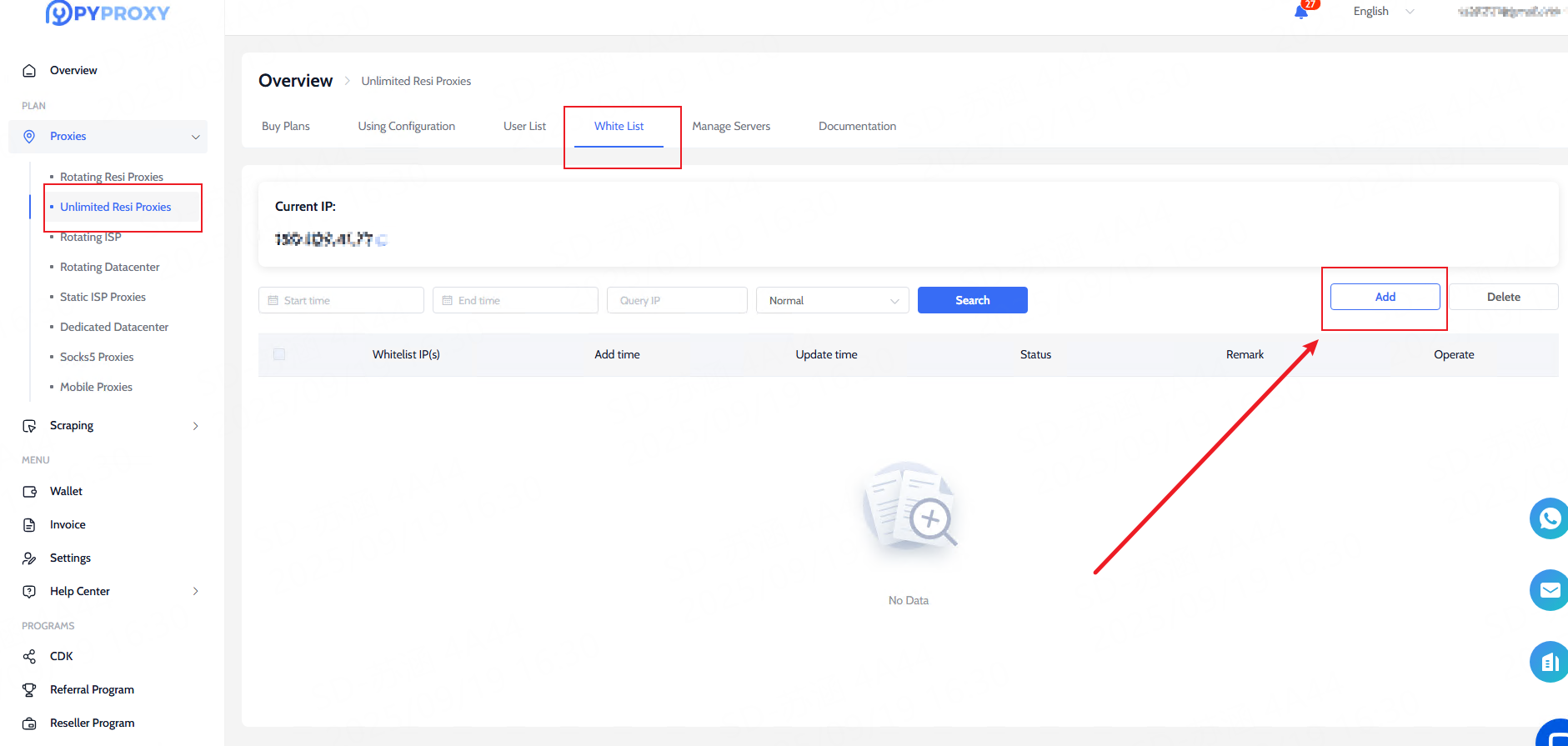Click the CDK share icon
This screenshot has width=1568, height=746.
29,657
